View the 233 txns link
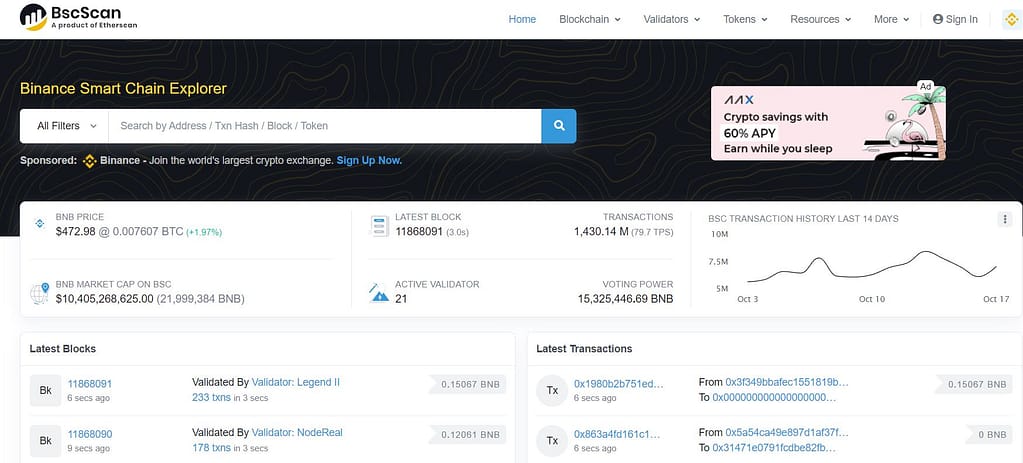This screenshot has width=1023, height=463. 211,397
